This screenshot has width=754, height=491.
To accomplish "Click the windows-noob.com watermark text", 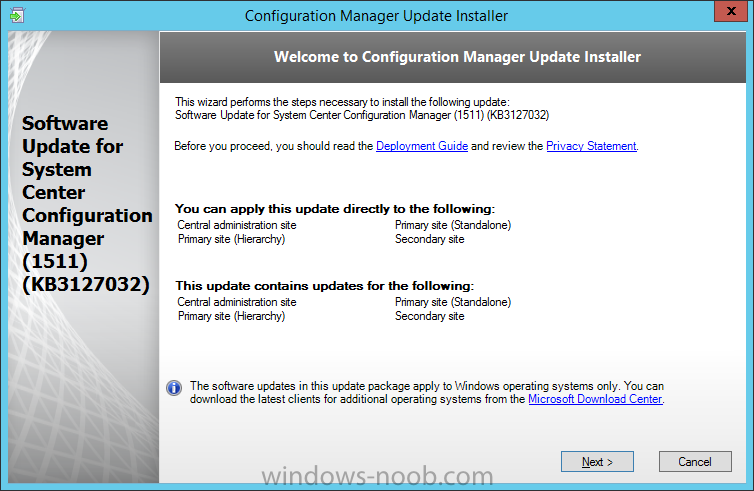I will (377, 476).
